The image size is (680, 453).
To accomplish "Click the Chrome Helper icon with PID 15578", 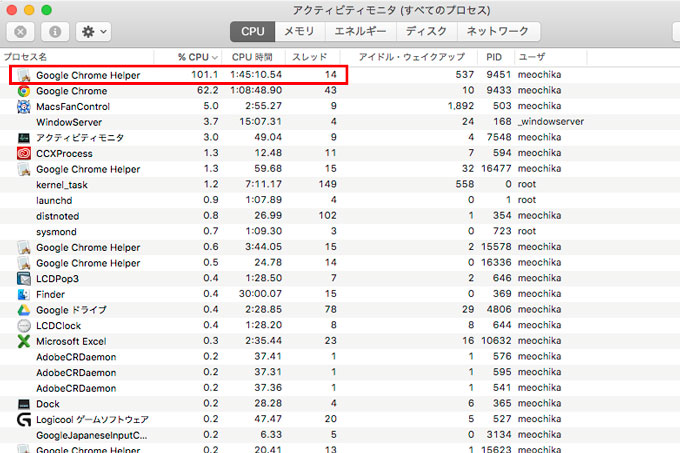I will pos(24,247).
